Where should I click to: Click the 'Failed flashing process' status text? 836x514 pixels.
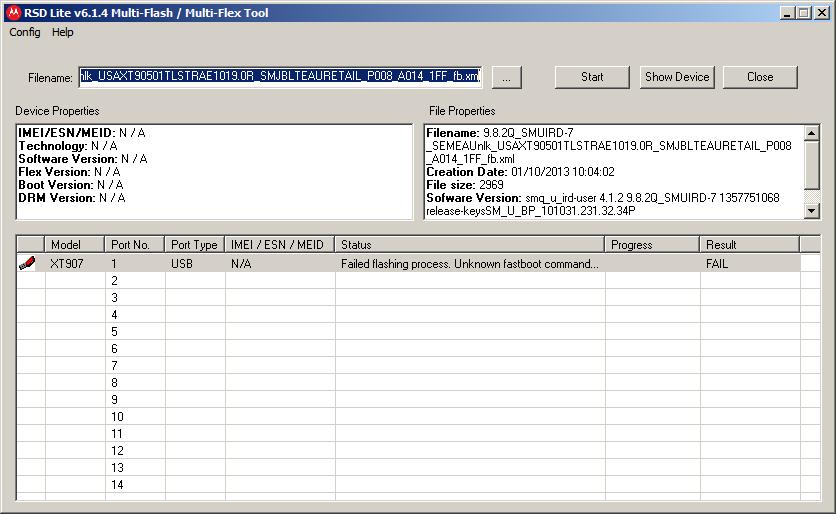tap(470, 263)
